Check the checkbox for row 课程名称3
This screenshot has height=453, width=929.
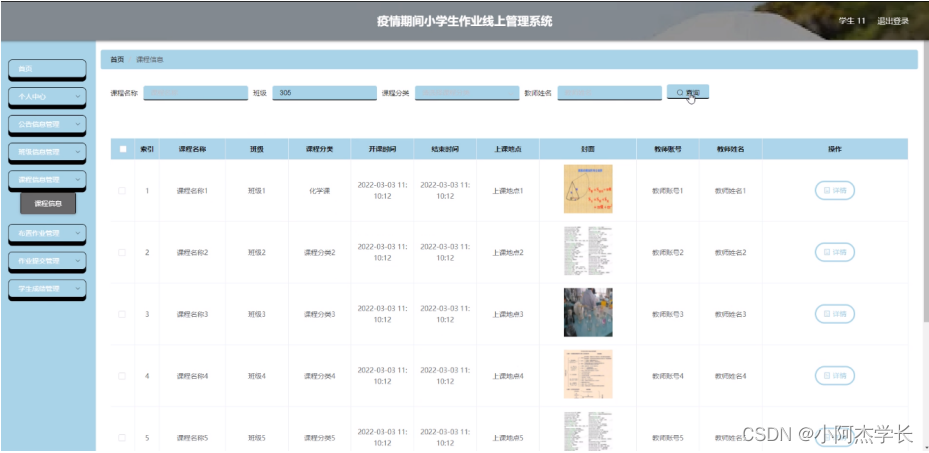point(122,314)
